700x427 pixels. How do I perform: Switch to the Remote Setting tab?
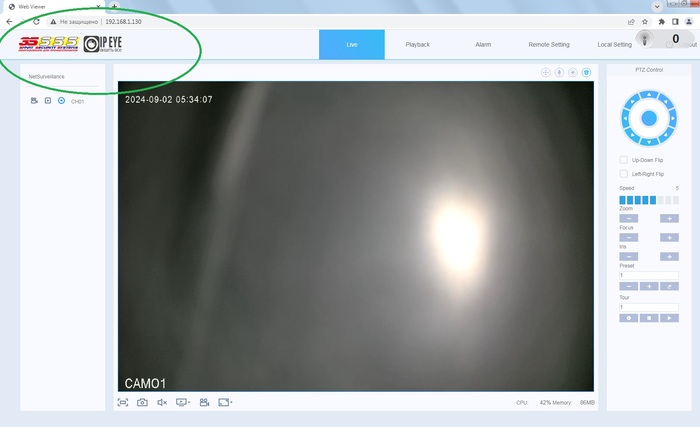tap(548, 45)
